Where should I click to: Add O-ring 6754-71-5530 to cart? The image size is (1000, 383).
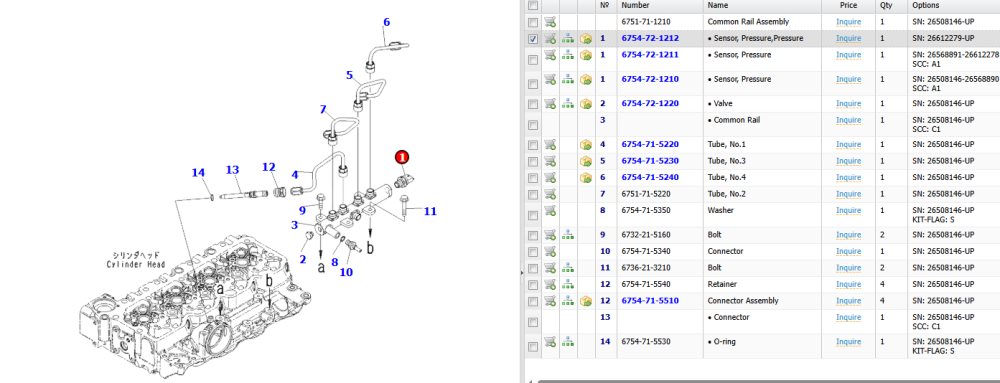coord(550,342)
